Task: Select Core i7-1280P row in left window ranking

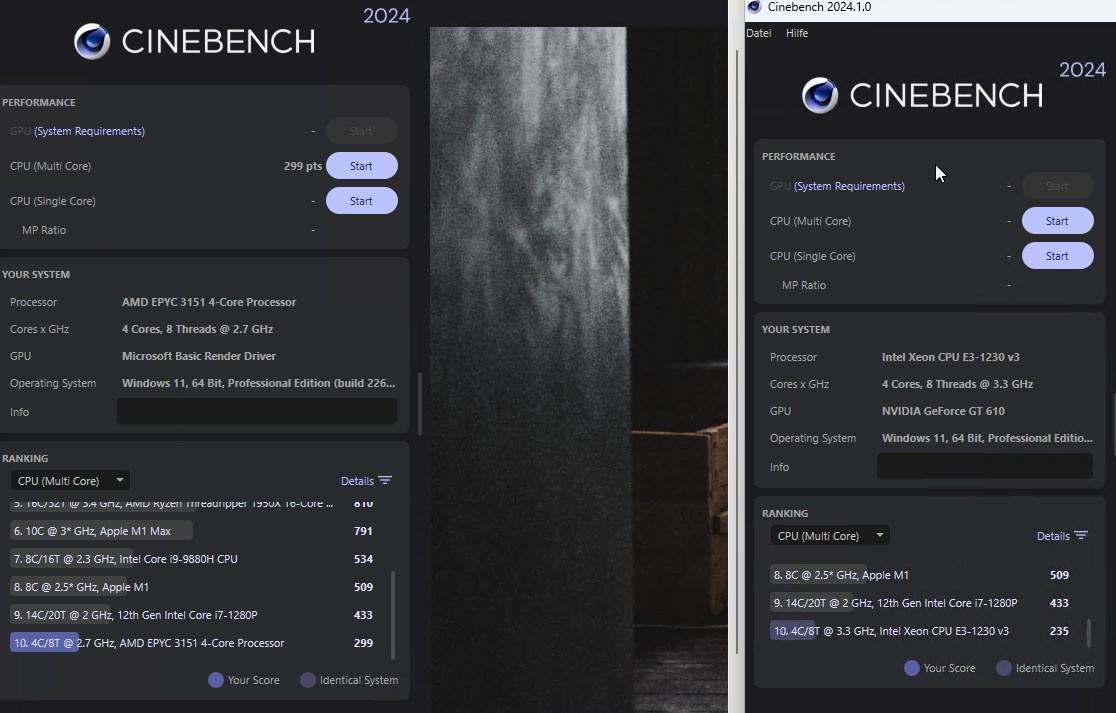Action: pos(192,615)
